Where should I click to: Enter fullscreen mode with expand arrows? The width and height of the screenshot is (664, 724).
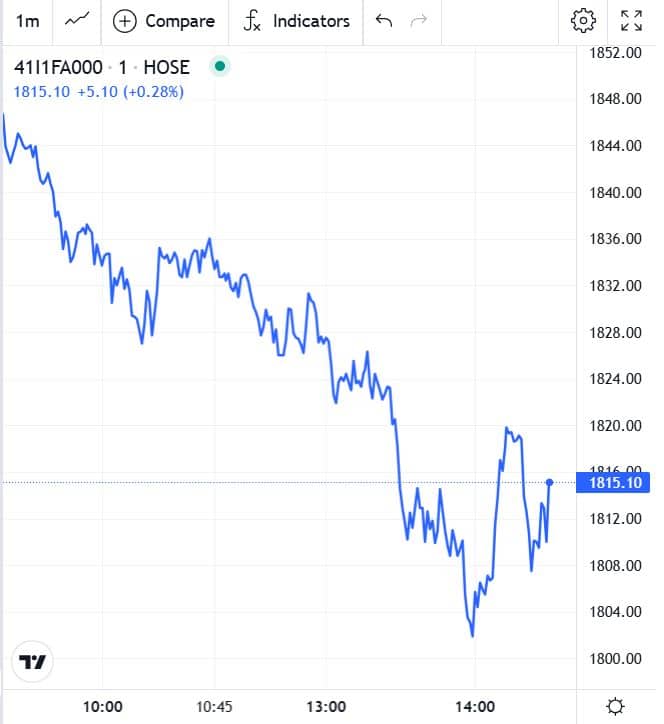point(631,21)
